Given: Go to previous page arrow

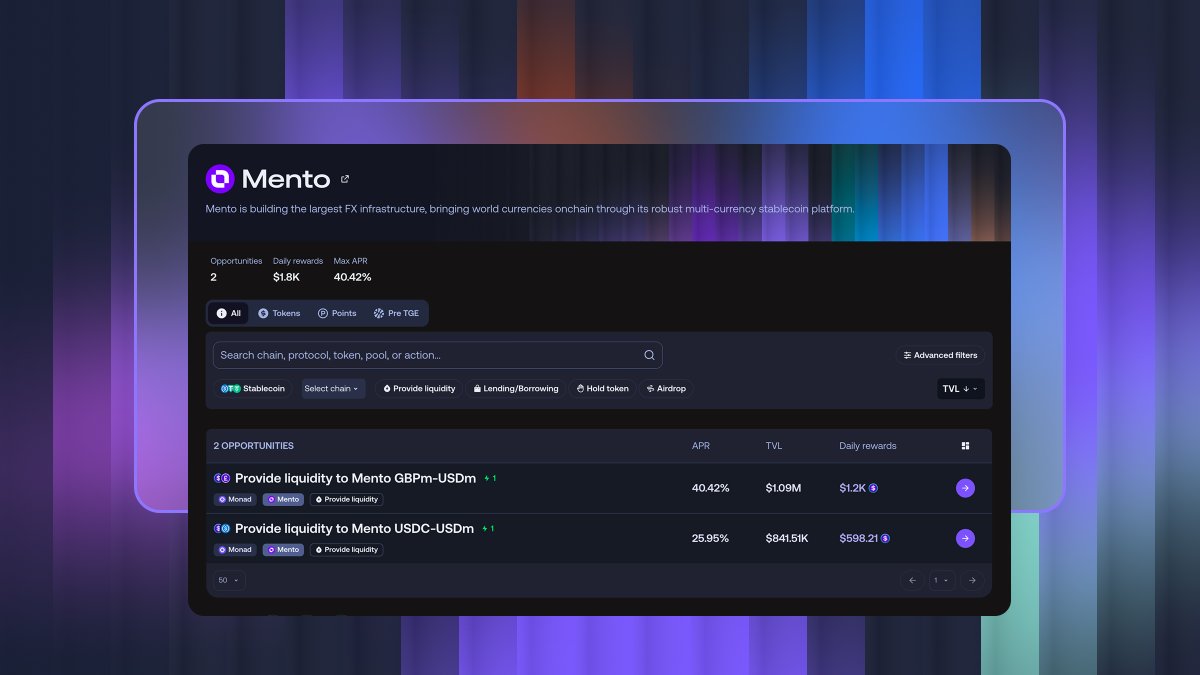Looking at the screenshot, I should click(x=911, y=580).
